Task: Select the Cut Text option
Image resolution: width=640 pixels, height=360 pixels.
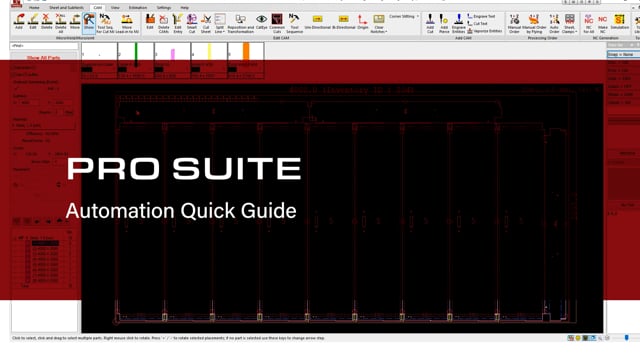Action: coord(478,24)
